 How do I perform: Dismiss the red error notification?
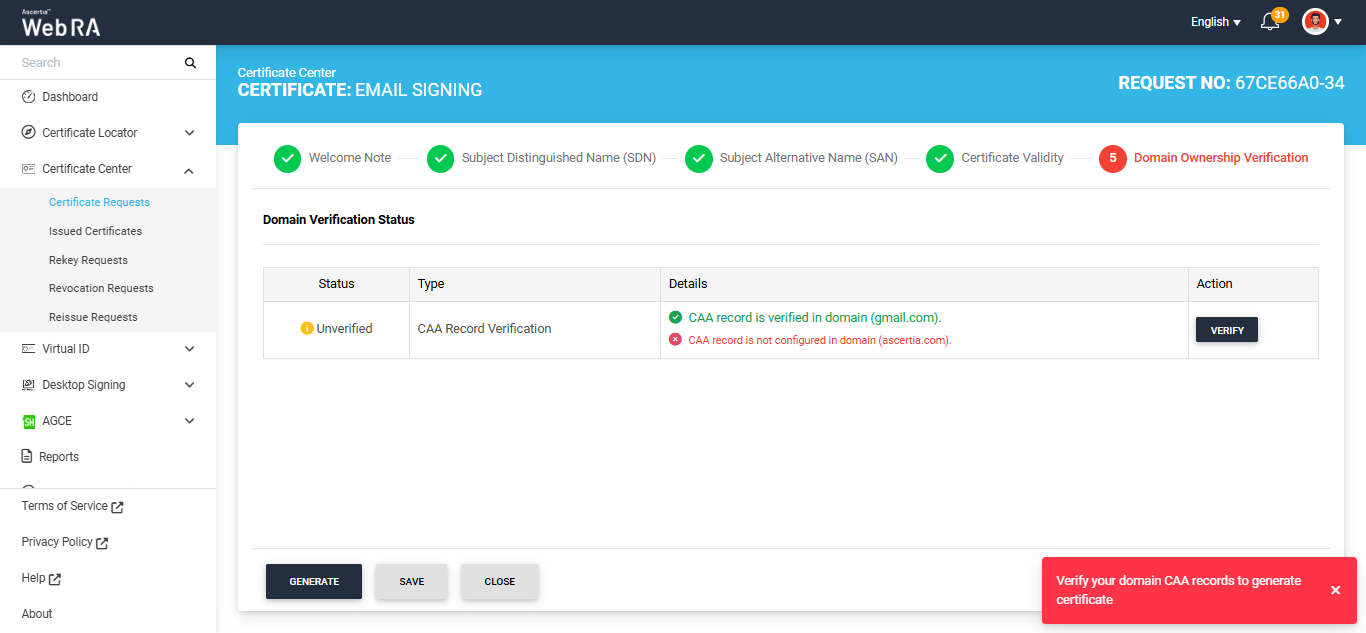[1335, 590]
